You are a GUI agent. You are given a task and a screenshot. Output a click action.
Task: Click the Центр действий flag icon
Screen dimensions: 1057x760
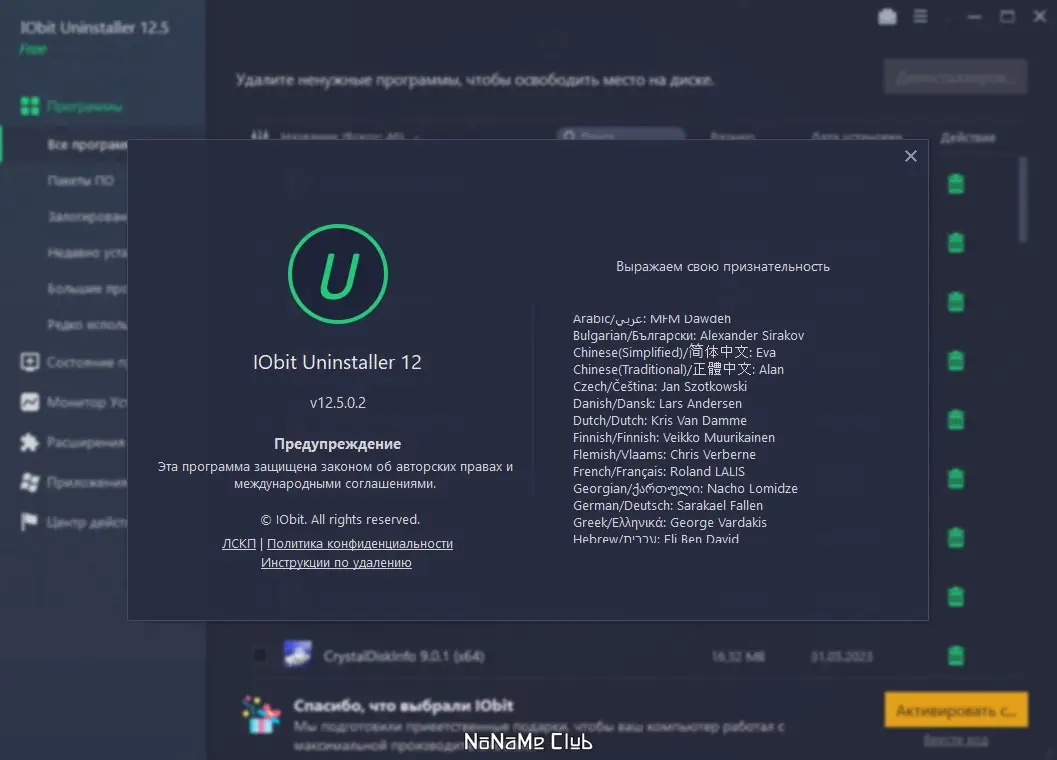point(30,522)
